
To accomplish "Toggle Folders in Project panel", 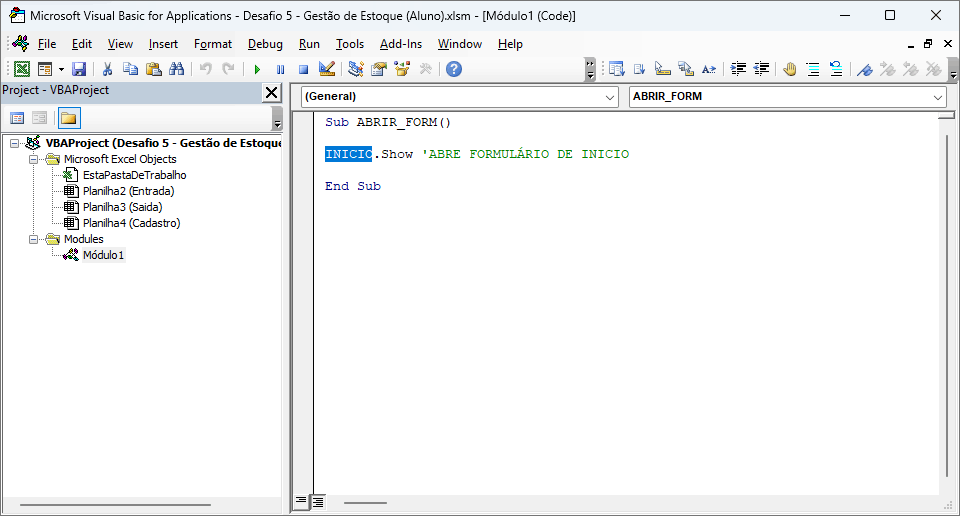I will point(69,118).
